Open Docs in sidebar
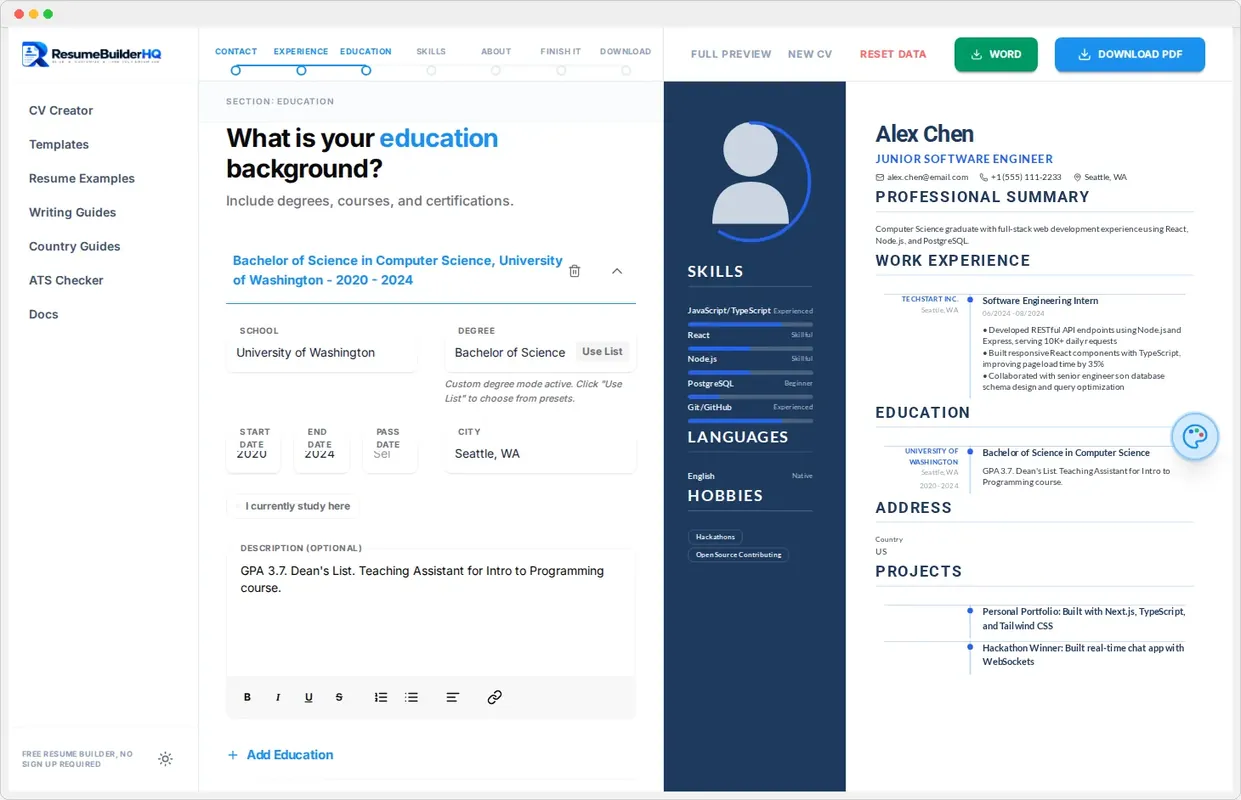 tap(43, 315)
